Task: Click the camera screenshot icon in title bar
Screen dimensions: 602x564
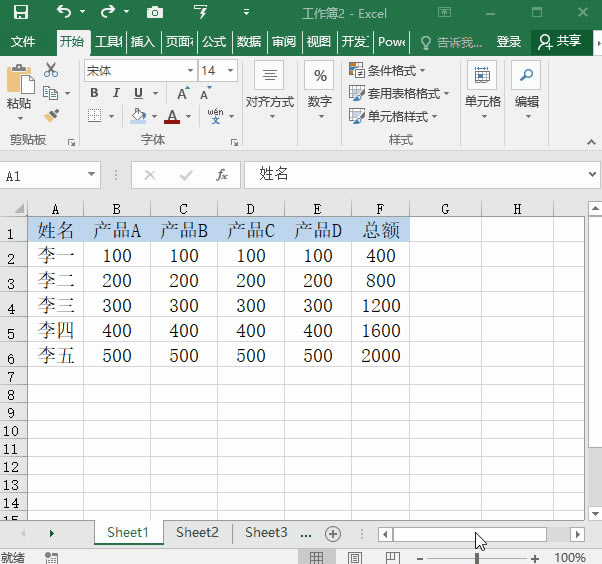Action: [x=155, y=13]
